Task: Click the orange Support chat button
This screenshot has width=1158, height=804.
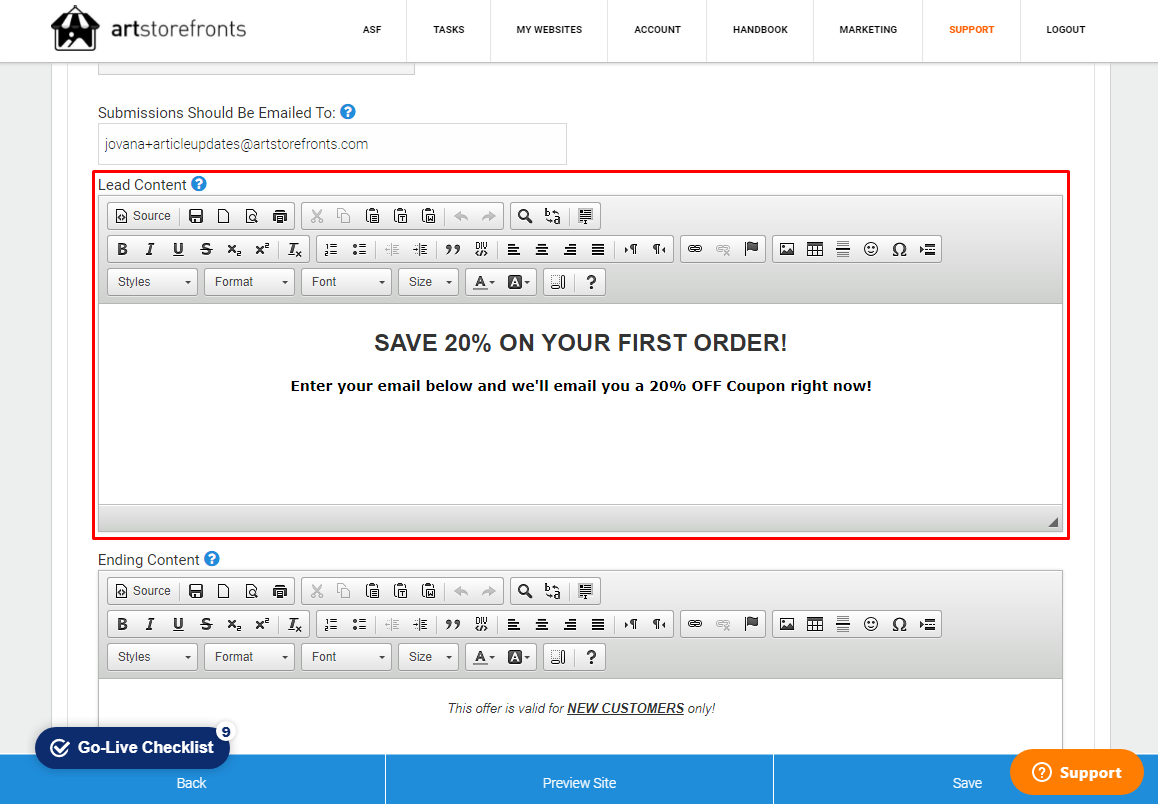Action: click(x=1077, y=772)
